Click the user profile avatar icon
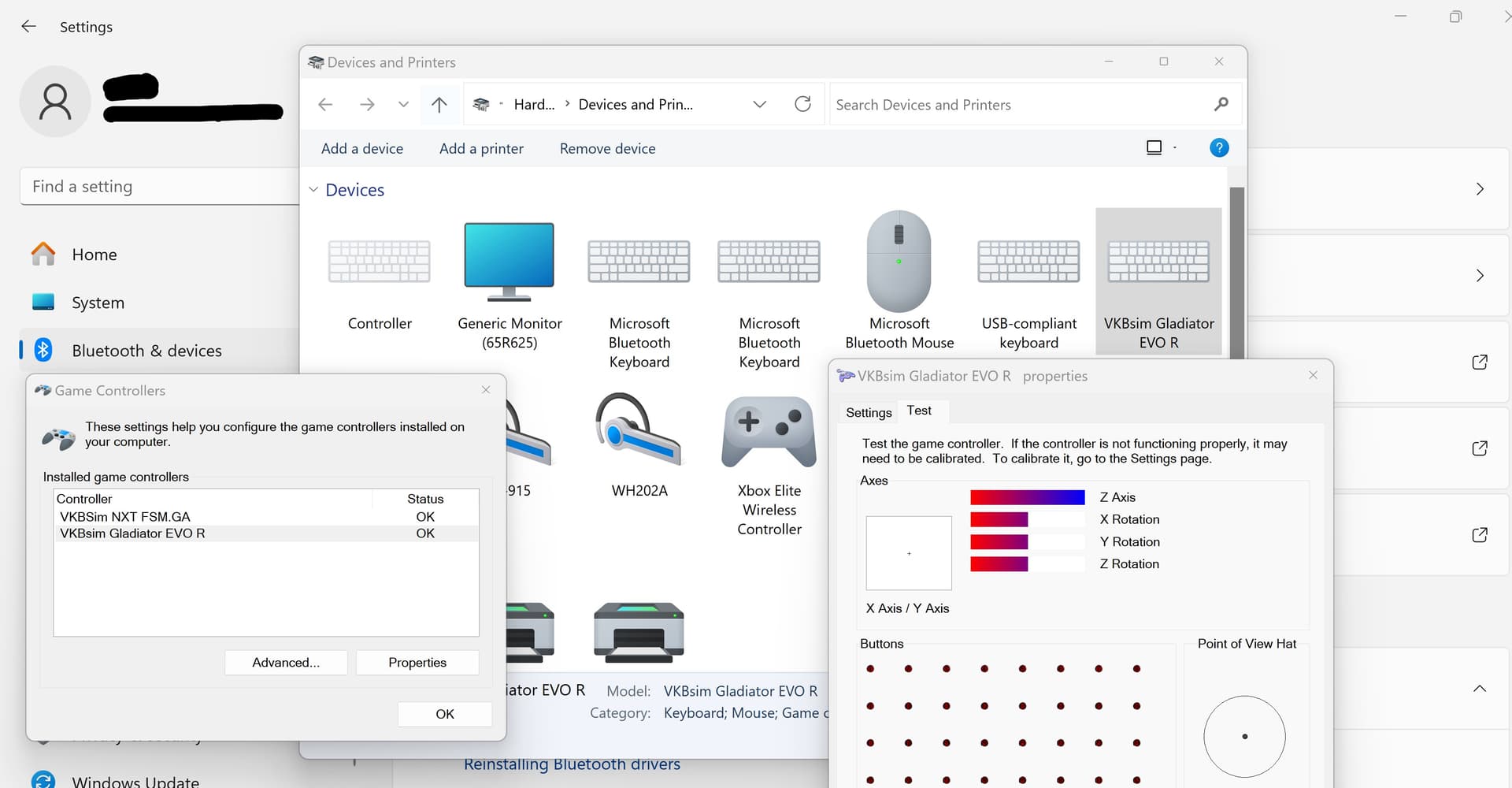The width and height of the screenshot is (1512, 788). (x=55, y=102)
